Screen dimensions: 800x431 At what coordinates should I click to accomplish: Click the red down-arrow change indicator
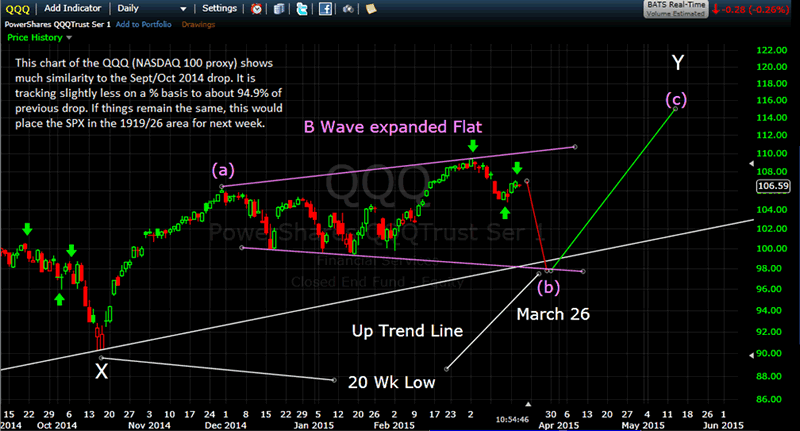[715, 9]
